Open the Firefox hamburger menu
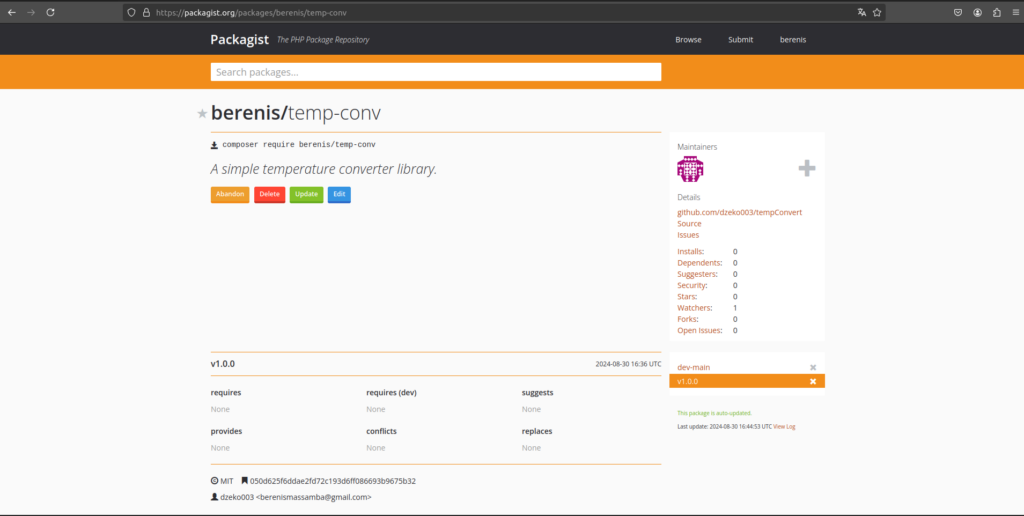The width and height of the screenshot is (1024, 516). point(1012,12)
